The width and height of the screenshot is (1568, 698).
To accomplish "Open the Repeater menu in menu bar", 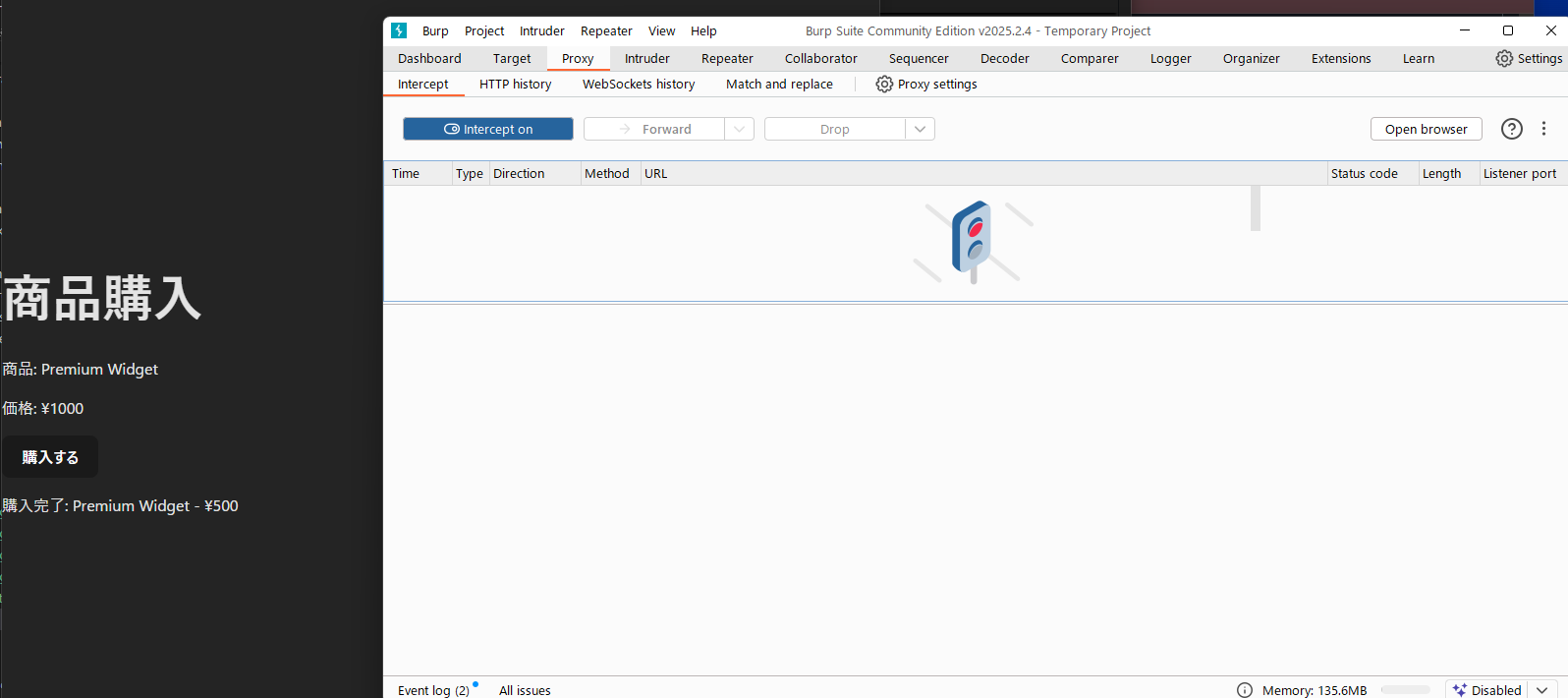I will click(x=606, y=30).
